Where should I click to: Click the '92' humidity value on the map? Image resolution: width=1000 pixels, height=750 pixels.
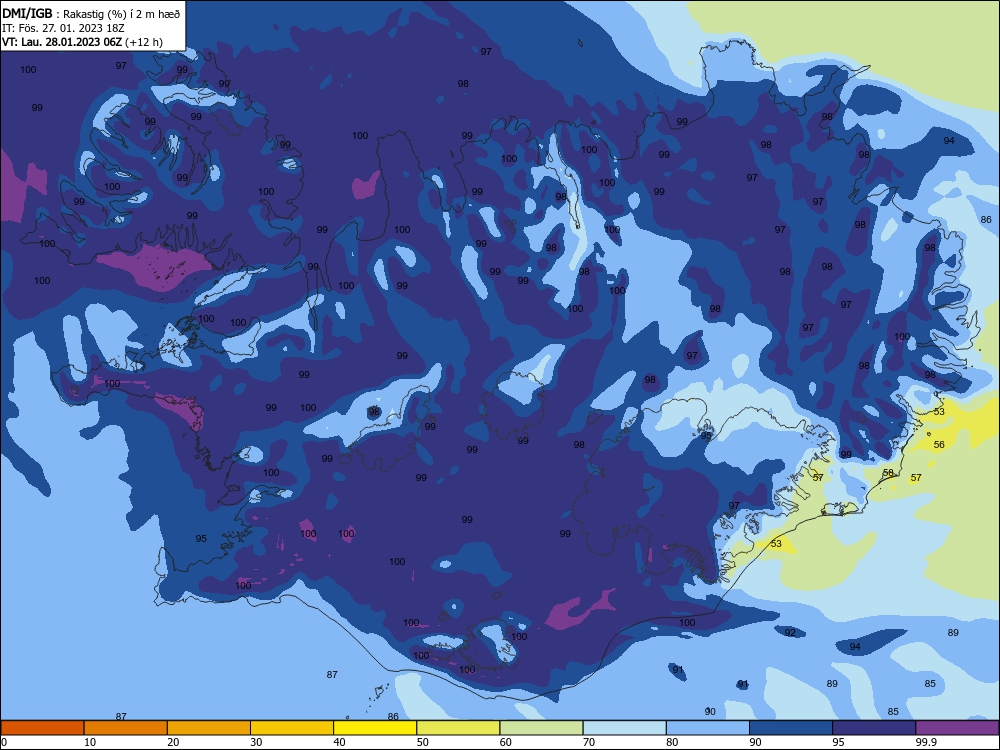click(x=790, y=633)
